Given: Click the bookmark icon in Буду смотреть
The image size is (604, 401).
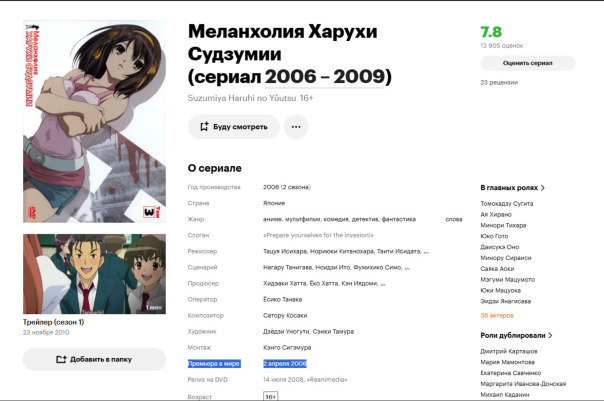Looking at the screenshot, I should point(205,127).
